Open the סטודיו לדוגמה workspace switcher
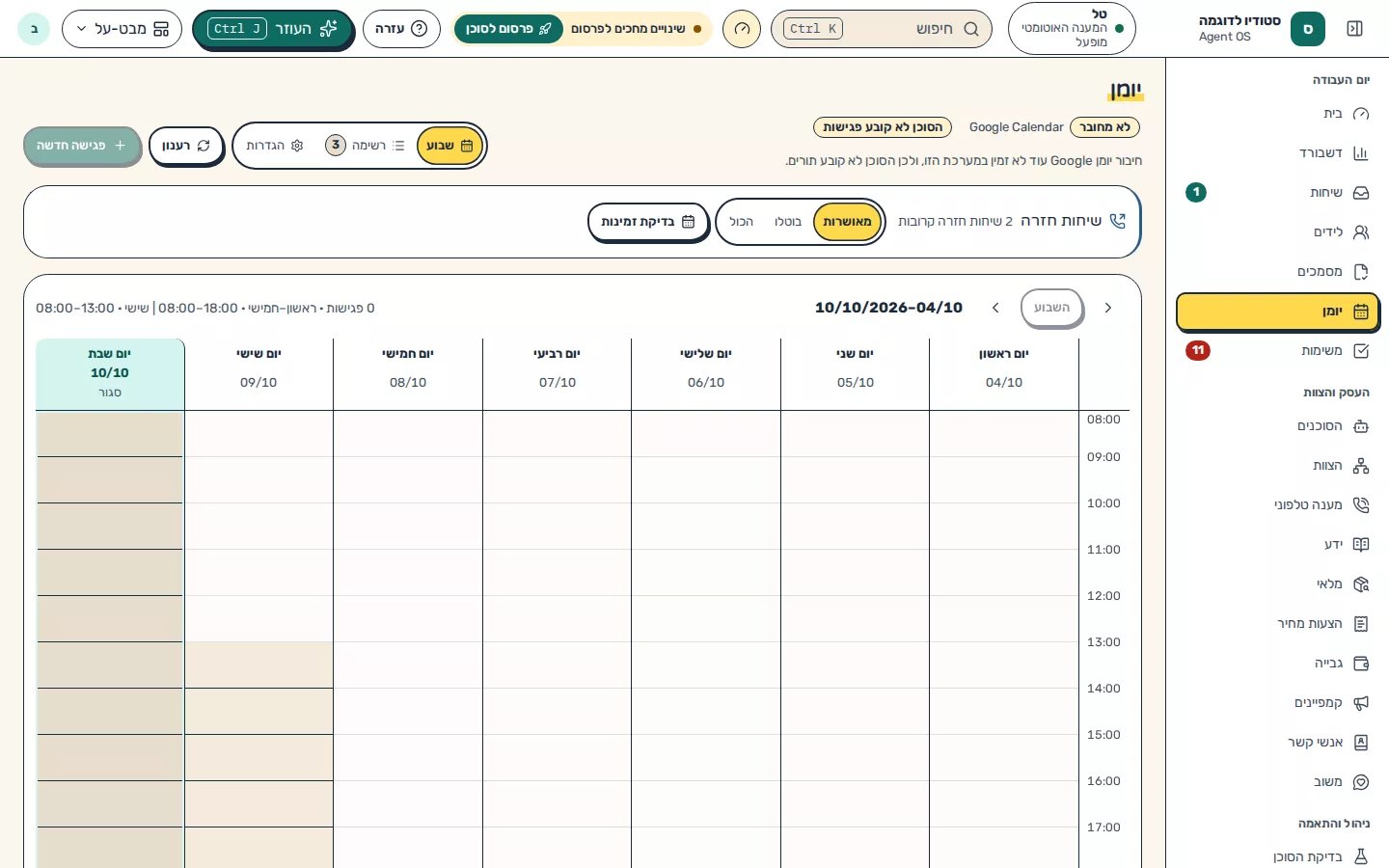The image size is (1389, 868). coord(1261,29)
